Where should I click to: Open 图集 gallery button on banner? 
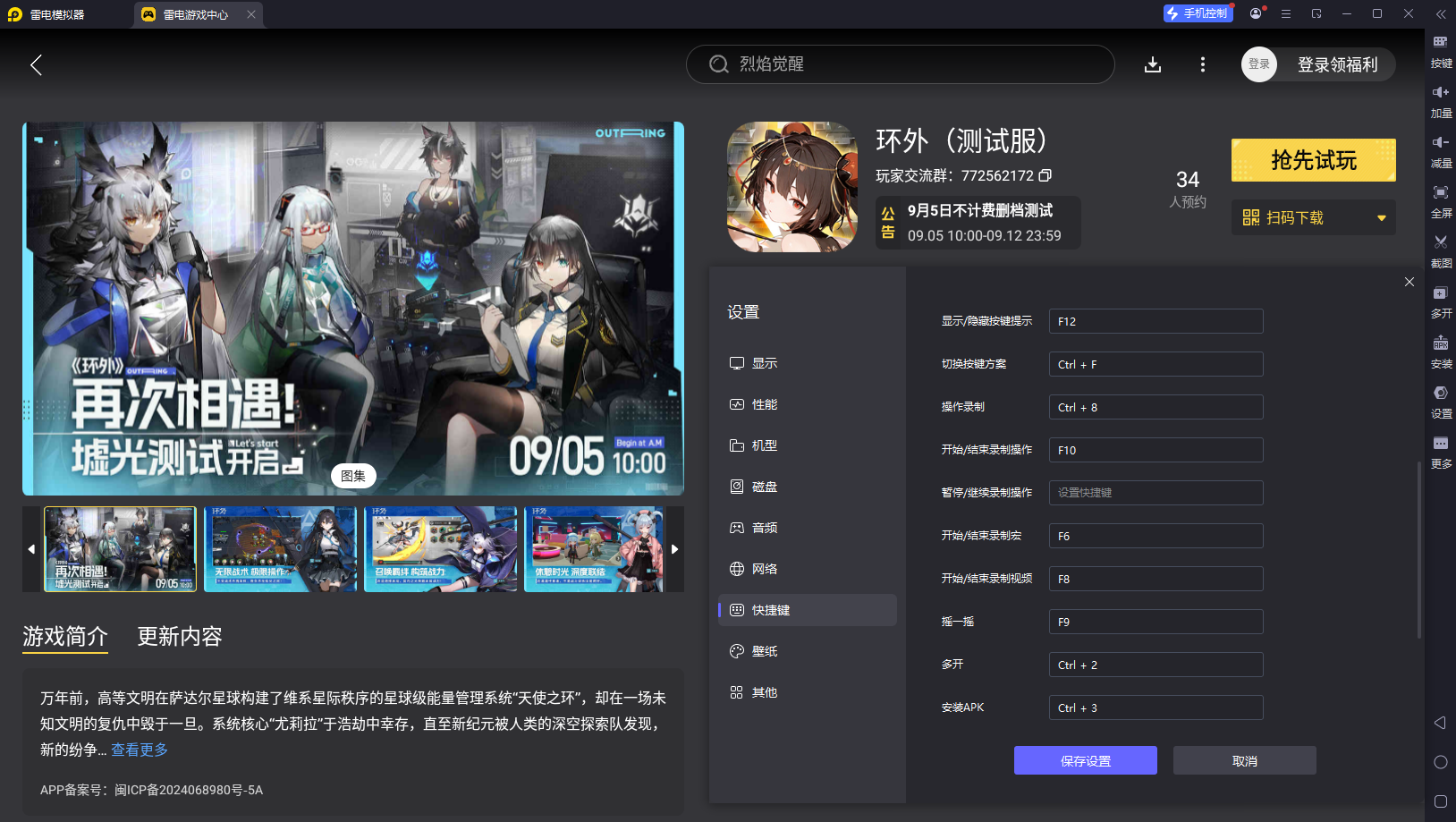click(353, 476)
